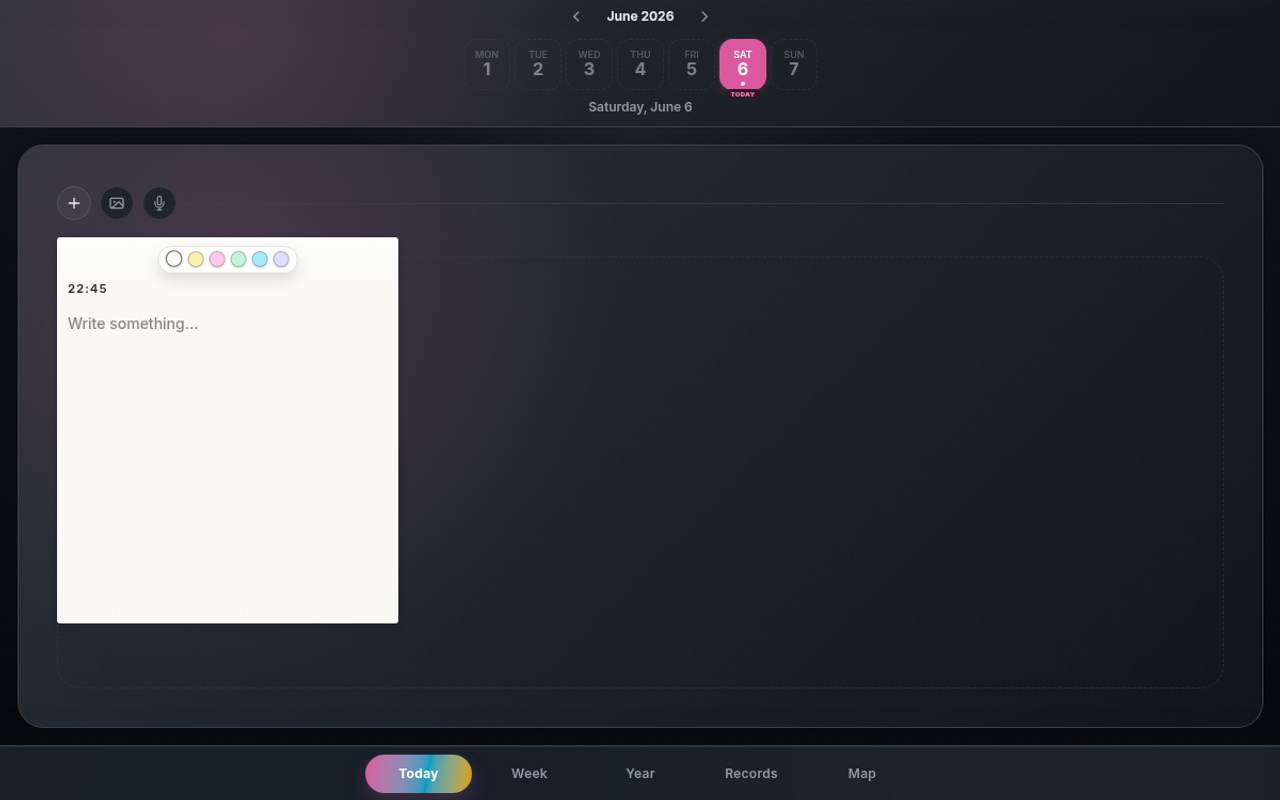Select Monday 1 in the week strip
This screenshot has height=800, width=1280.
[x=487, y=64]
